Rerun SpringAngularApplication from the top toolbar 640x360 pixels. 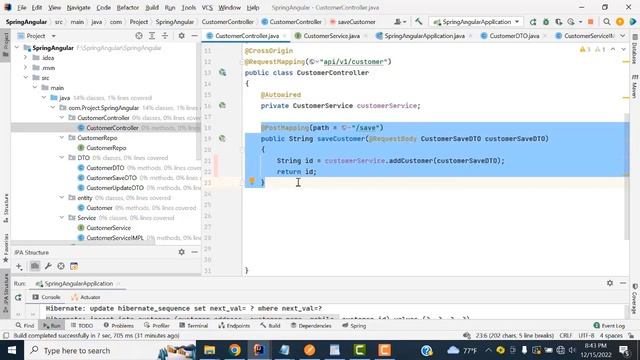533,22
